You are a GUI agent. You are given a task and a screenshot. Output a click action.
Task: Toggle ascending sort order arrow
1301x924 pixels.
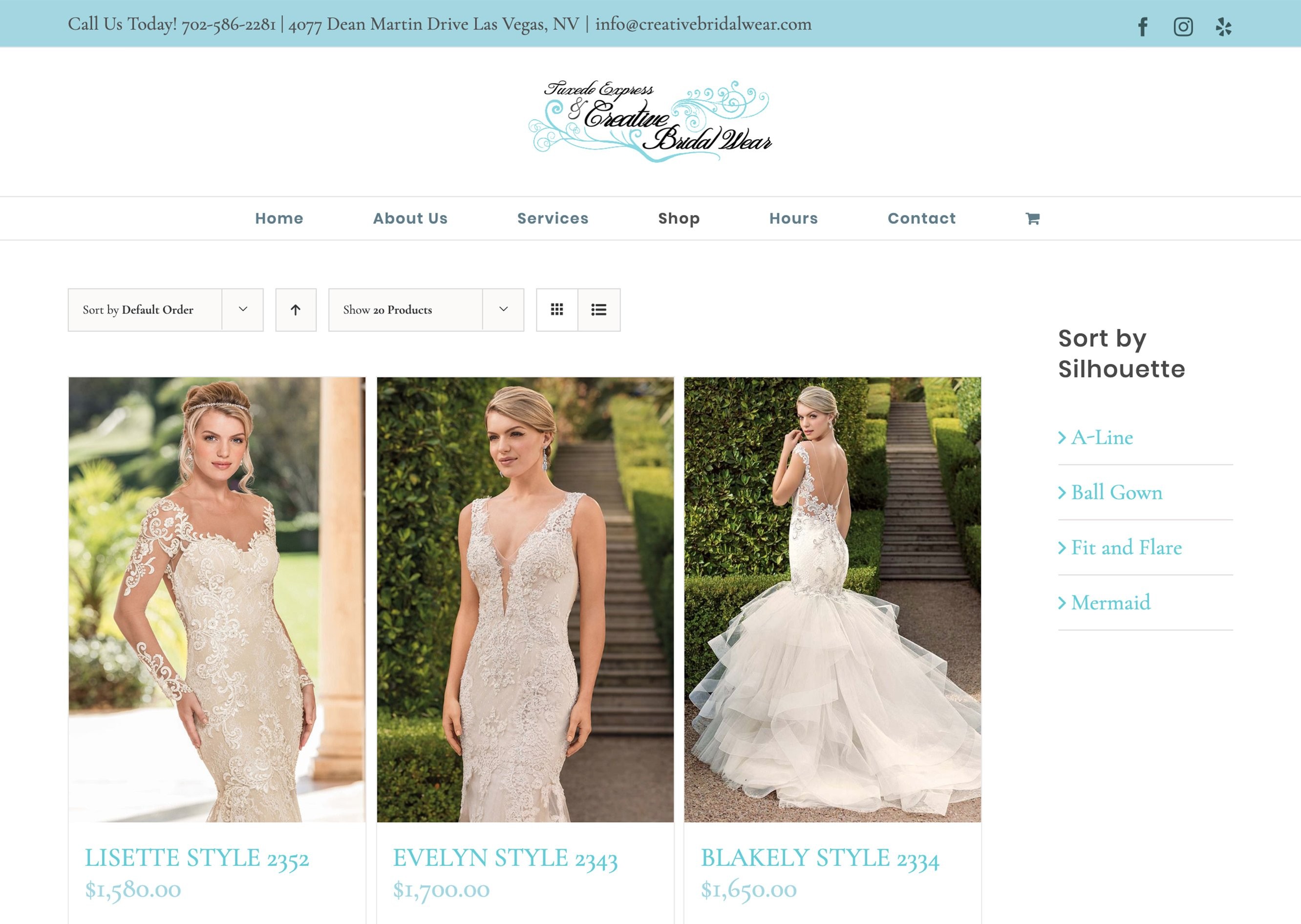point(295,309)
